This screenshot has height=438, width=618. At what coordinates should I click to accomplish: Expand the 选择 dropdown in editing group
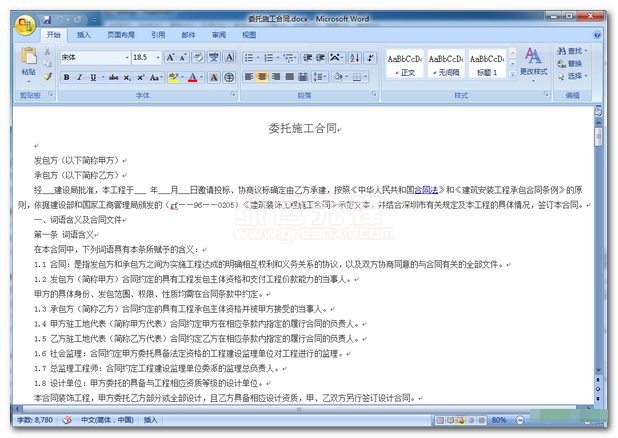click(578, 76)
